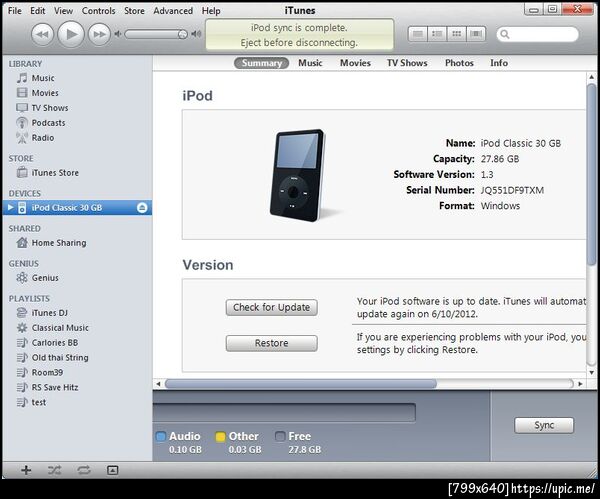600x499 pixels.
Task: Switch to the TV Shows tab
Action: (x=407, y=63)
